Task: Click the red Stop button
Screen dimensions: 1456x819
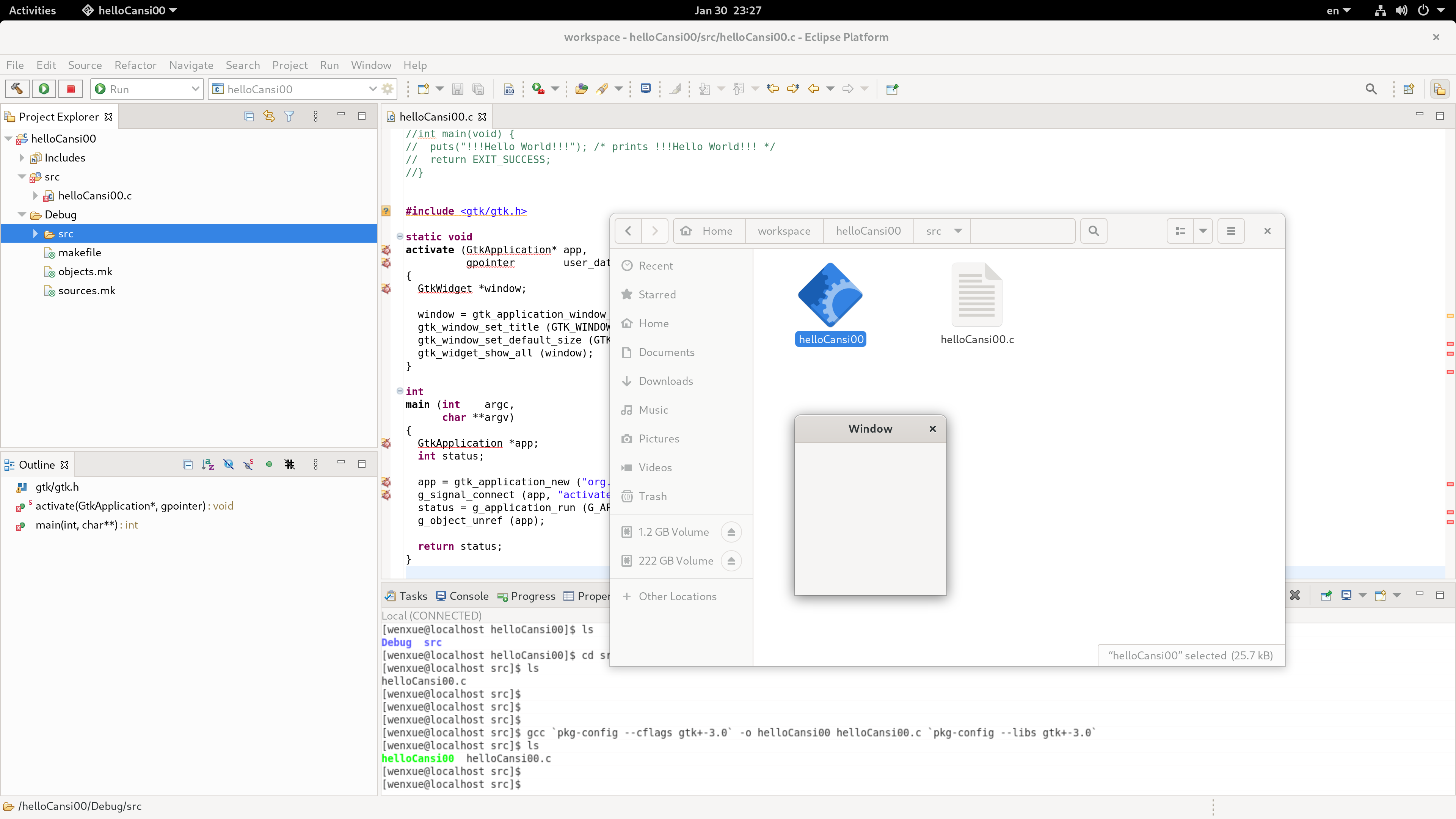Action: [x=71, y=89]
